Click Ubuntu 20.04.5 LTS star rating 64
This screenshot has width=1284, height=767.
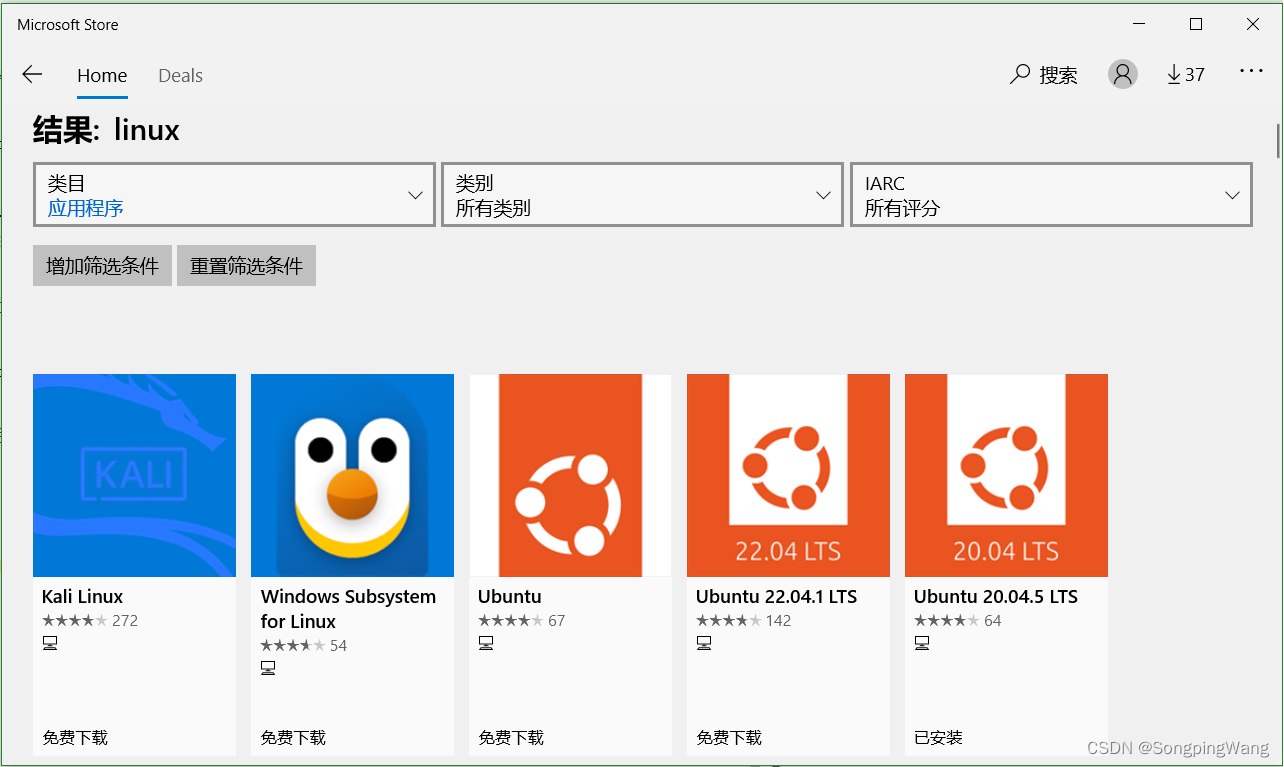point(958,620)
